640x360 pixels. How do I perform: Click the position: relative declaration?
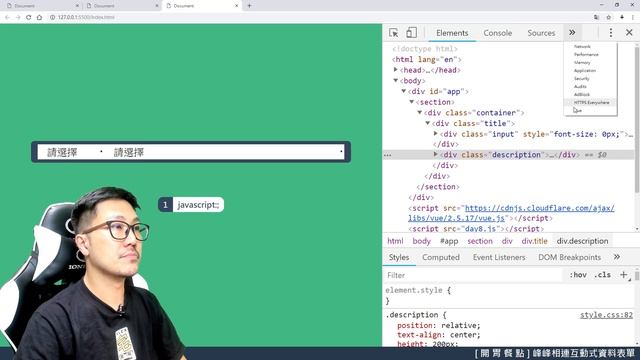point(439,325)
